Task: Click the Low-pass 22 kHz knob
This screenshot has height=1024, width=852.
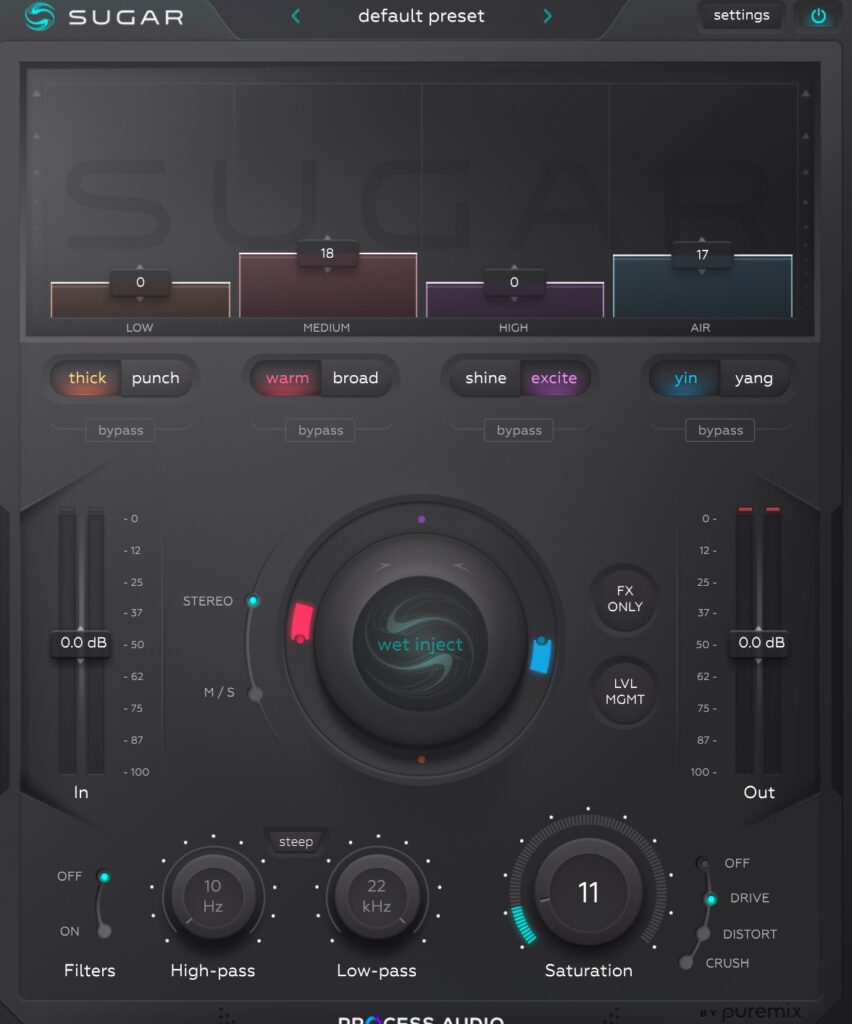Action: coord(376,895)
